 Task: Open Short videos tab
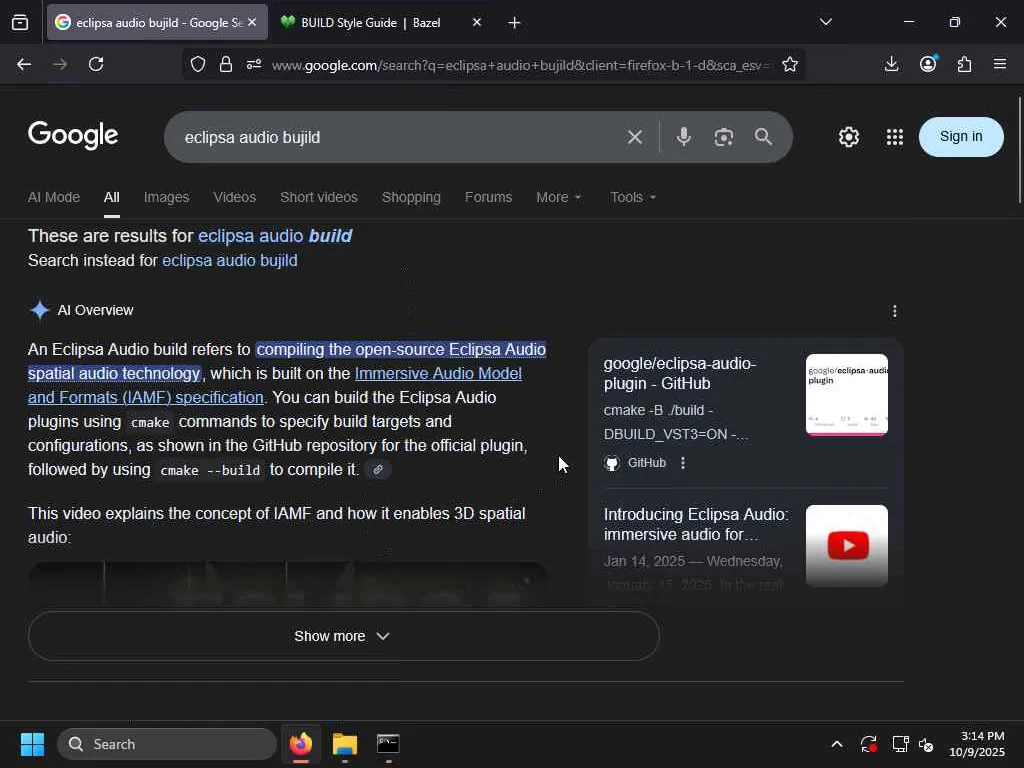[x=319, y=197]
